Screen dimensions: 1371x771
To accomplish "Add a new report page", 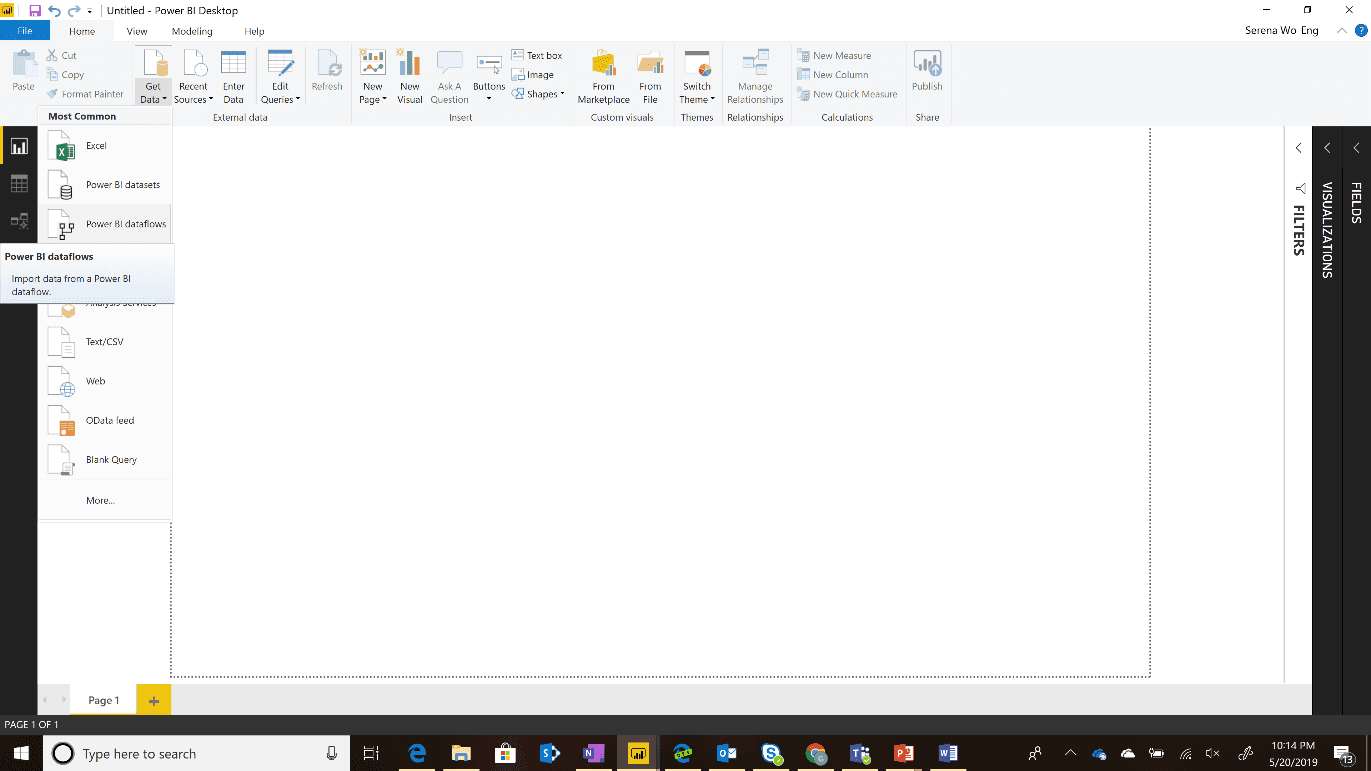I will [x=154, y=700].
